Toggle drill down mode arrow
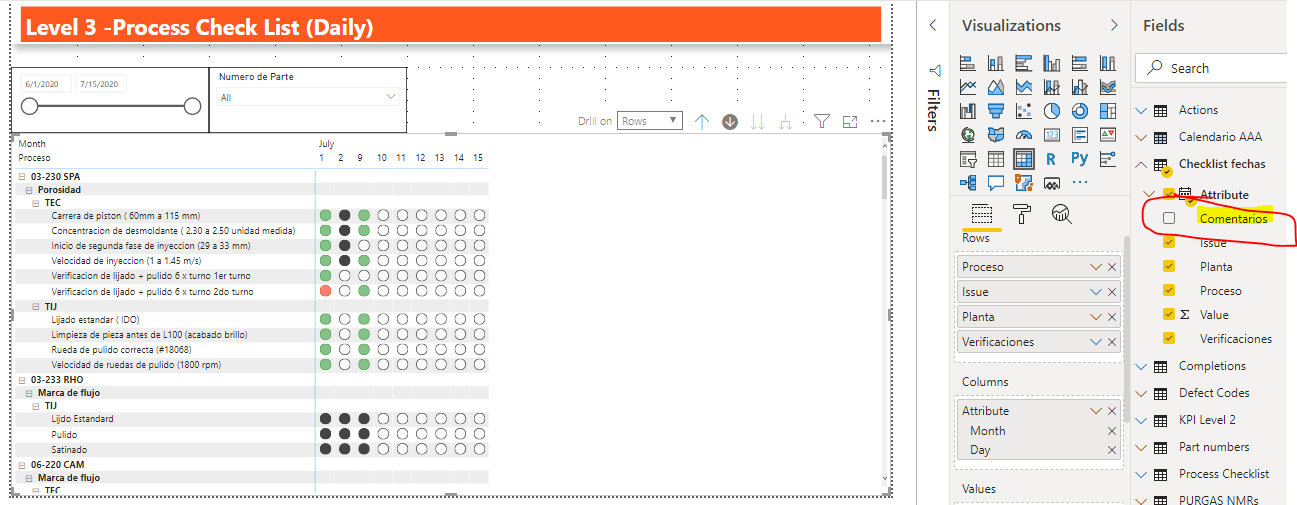The width and height of the screenshot is (1297, 505). click(x=730, y=121)
